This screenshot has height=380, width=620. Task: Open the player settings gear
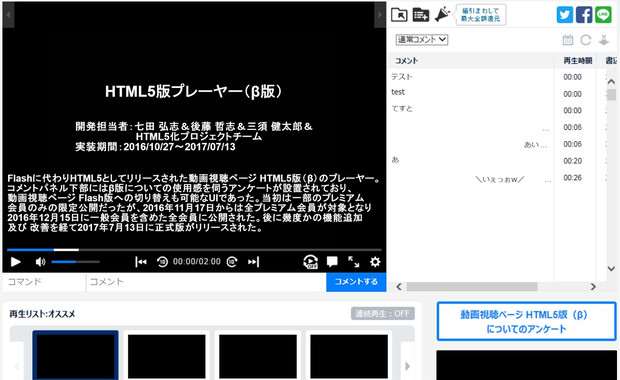pos(375,262)
